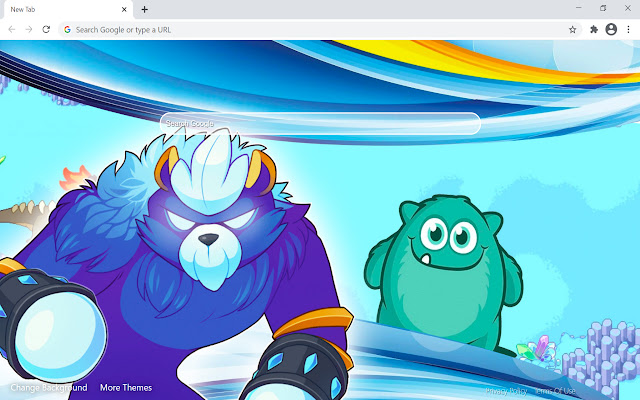The width and height of the screenshot is (640, 400).
Task: Click the Google icon in the address bar
Action: point(67,29)
